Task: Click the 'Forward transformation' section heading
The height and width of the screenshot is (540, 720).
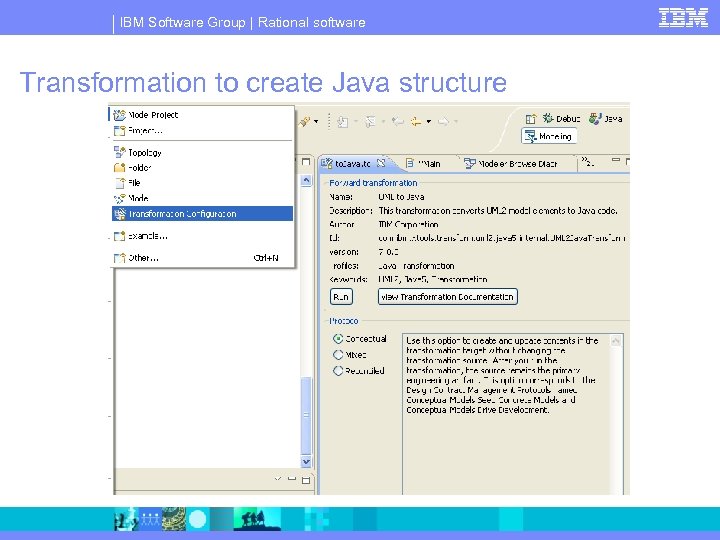Action: tap(373, 183)
